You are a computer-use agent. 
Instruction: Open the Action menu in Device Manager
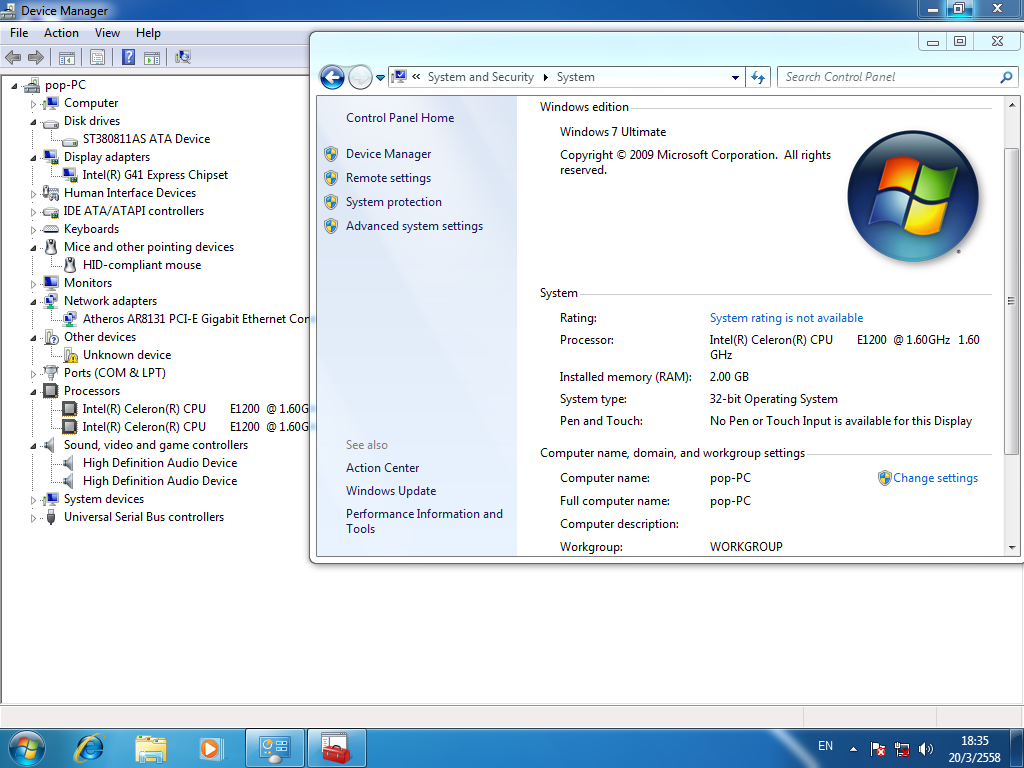[61, 33]
